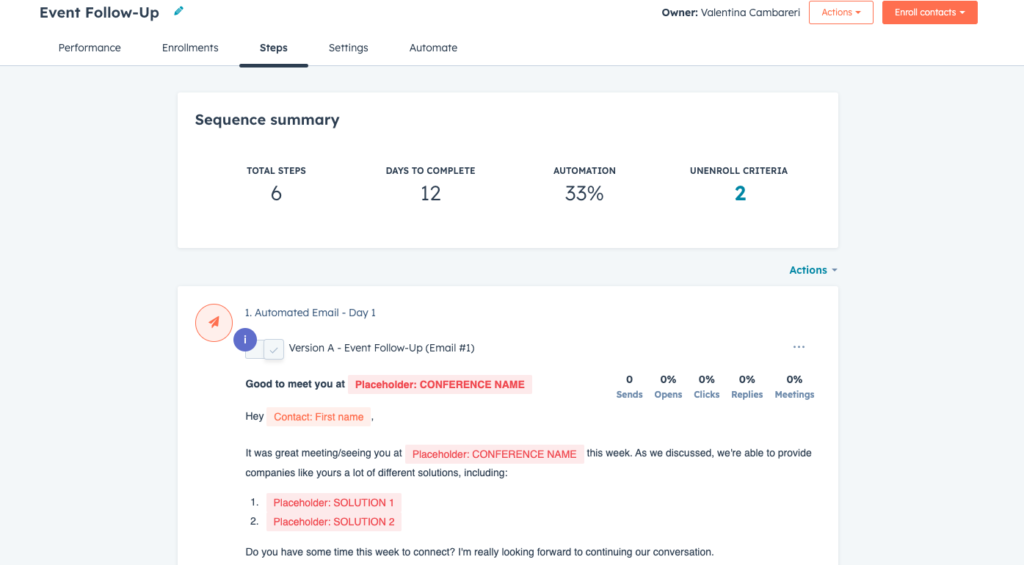Select the Steps tab

click(x=273, y=48)
